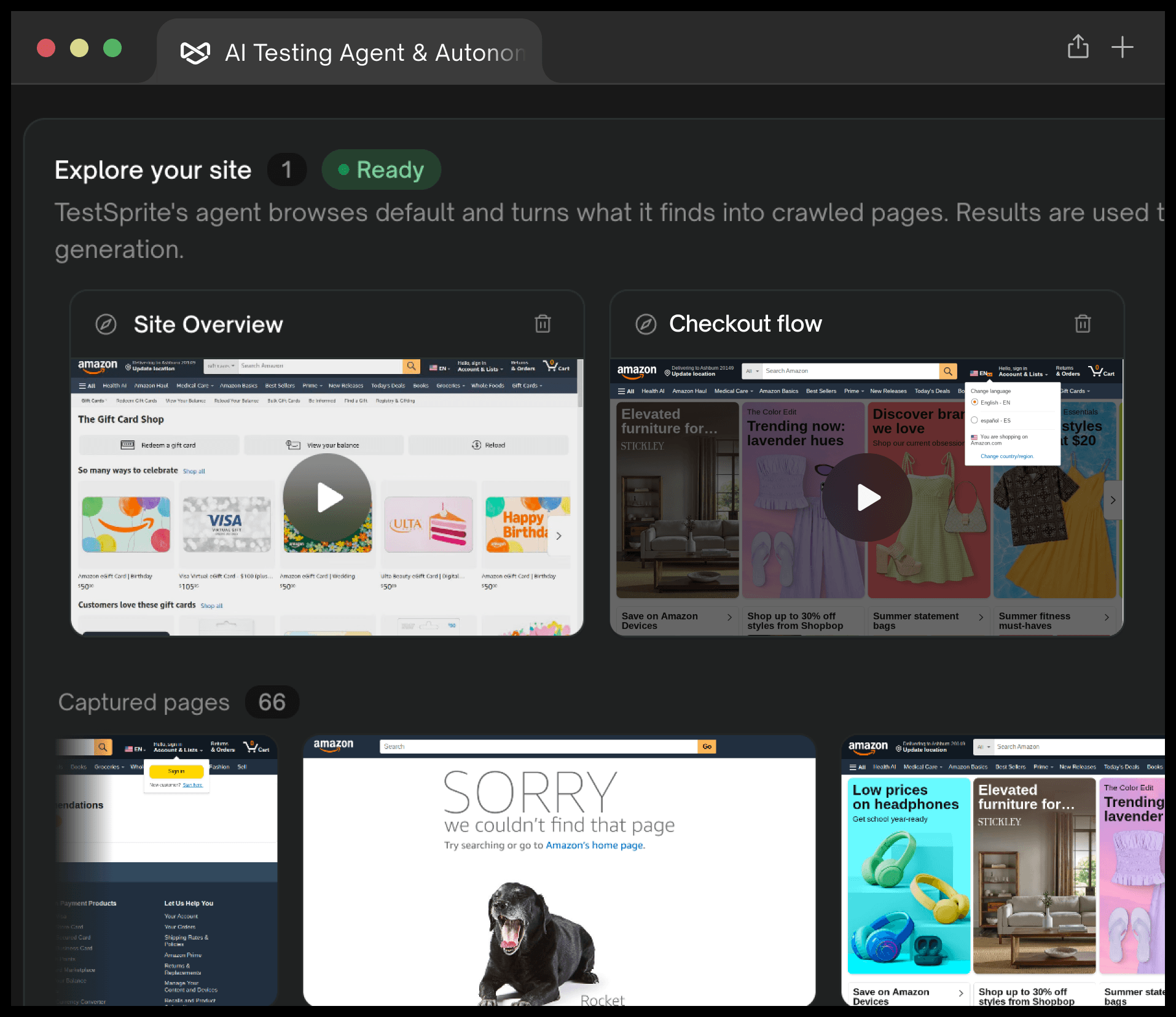Click Best Sellers in Checkout flow preview nav

click(821, 391)
